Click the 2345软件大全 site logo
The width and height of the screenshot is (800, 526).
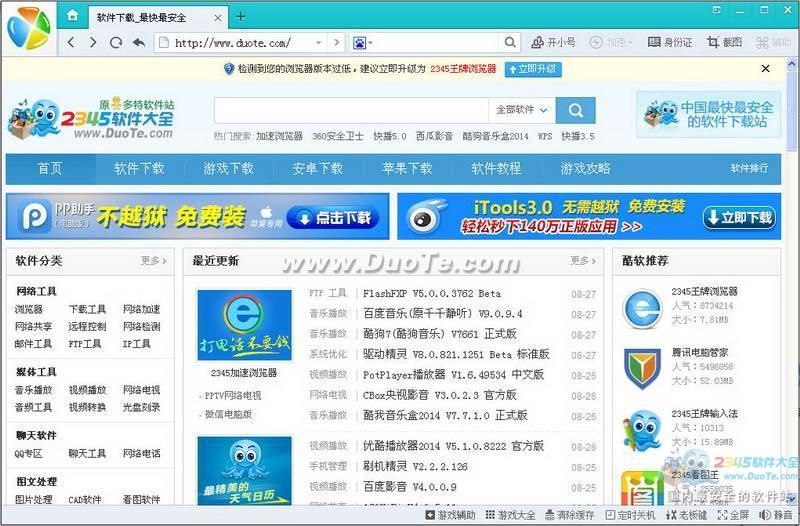coord(91,118)
